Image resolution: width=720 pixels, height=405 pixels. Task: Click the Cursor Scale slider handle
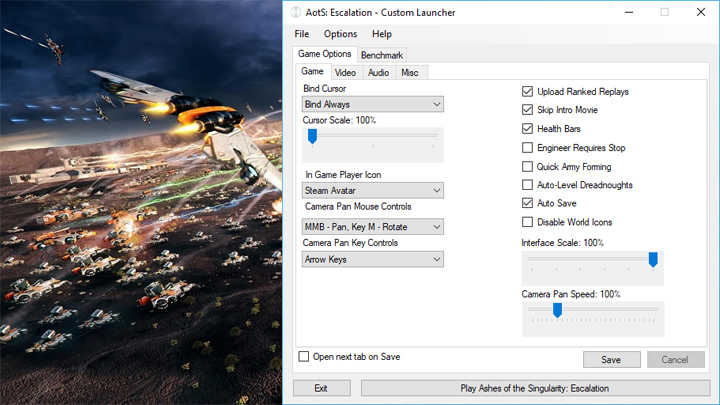312,136
